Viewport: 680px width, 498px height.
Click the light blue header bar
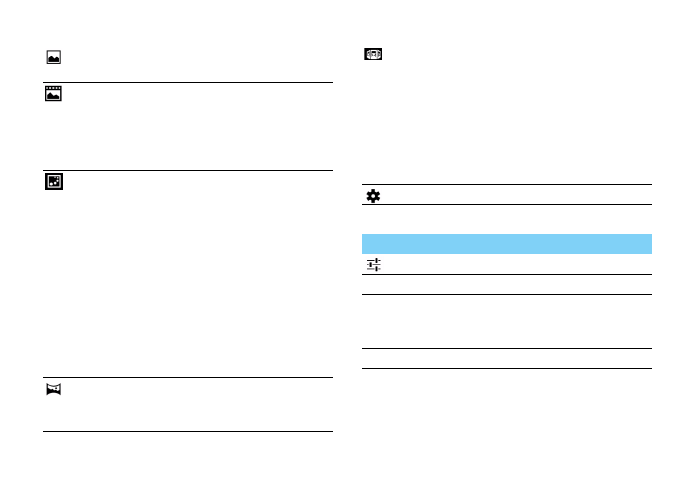[x=506, y=244]
